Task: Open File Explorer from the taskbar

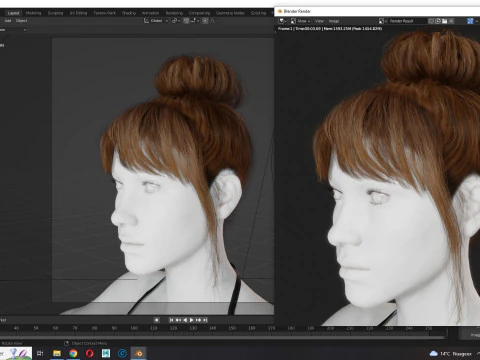Action: click(57, 353)
